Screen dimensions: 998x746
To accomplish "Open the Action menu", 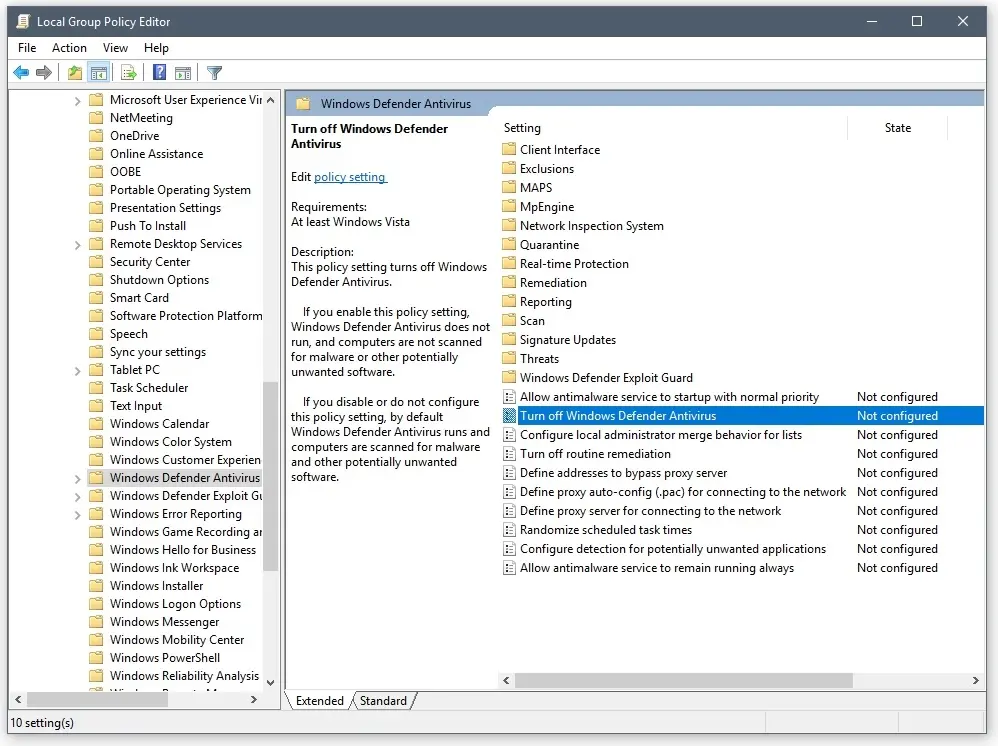I will (x=69, y=48).
